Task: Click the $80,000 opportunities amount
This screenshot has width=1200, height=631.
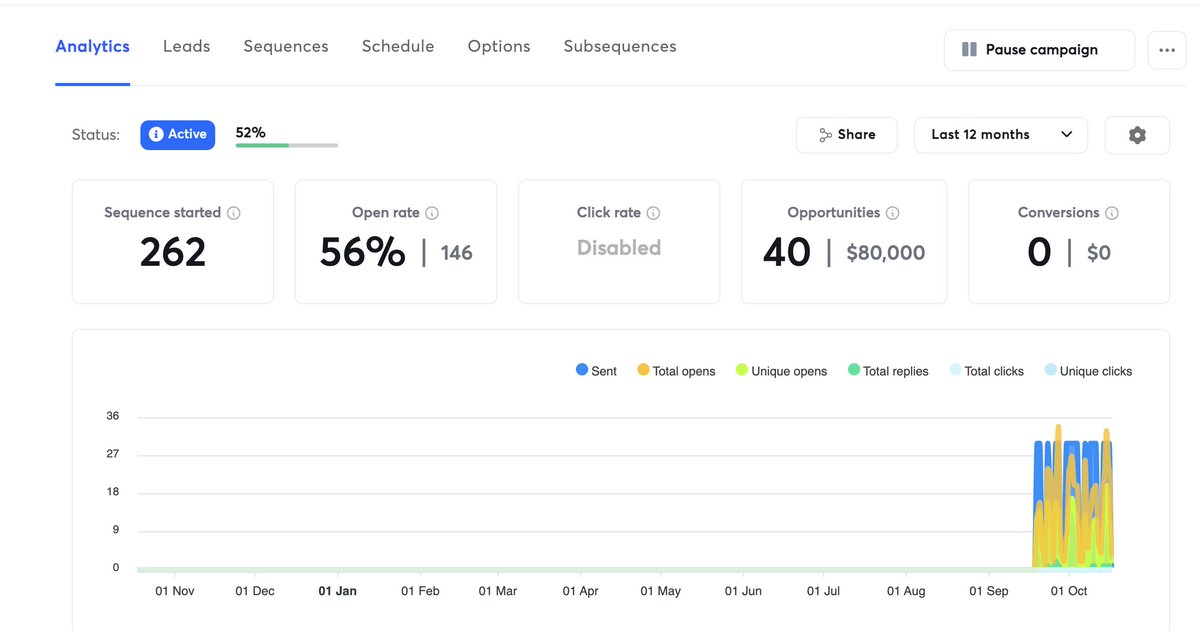Action: tap(886, 254)
